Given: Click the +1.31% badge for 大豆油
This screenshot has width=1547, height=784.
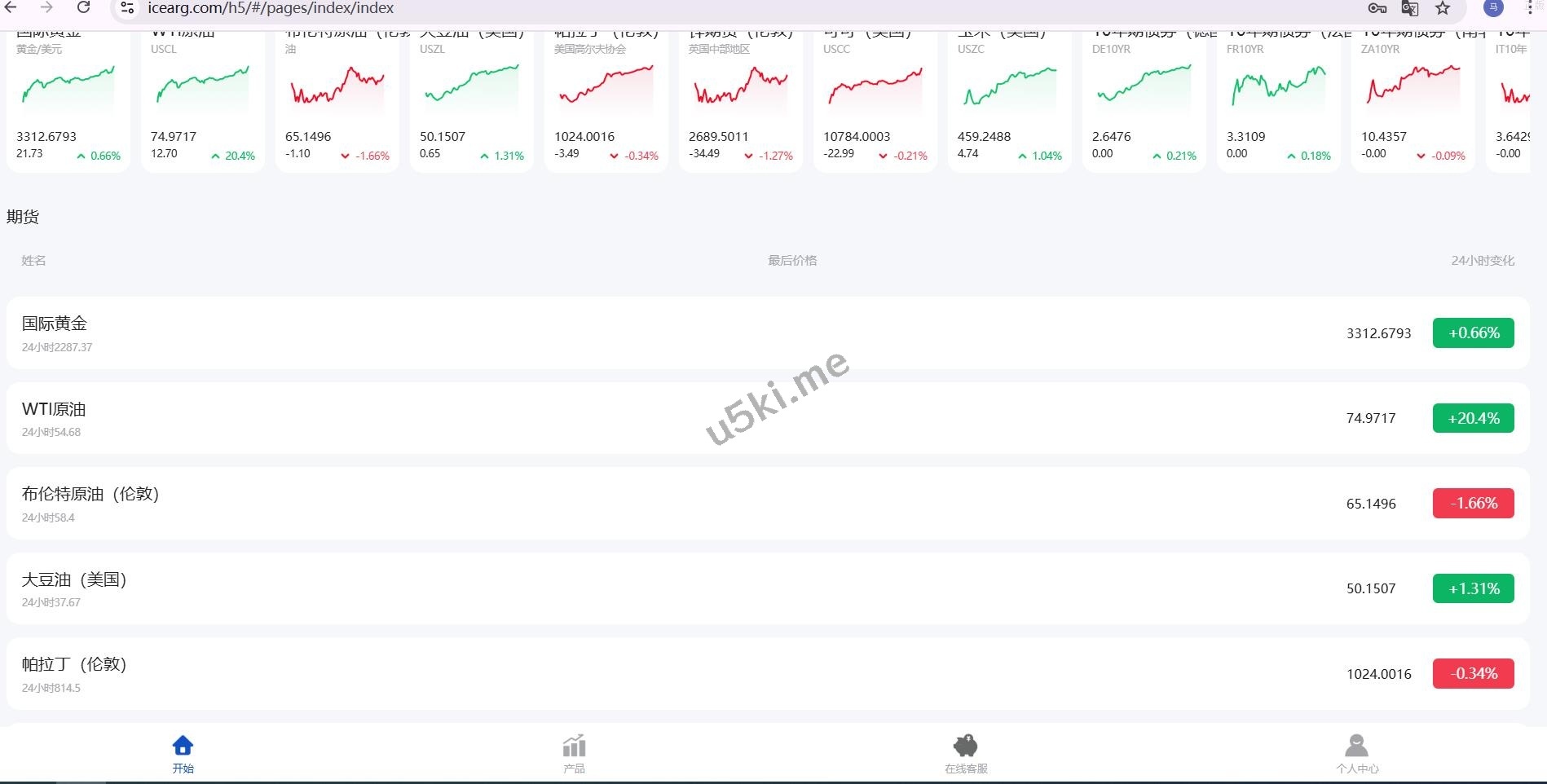Looking at the screenshot, I should (x=1473, y=588).
